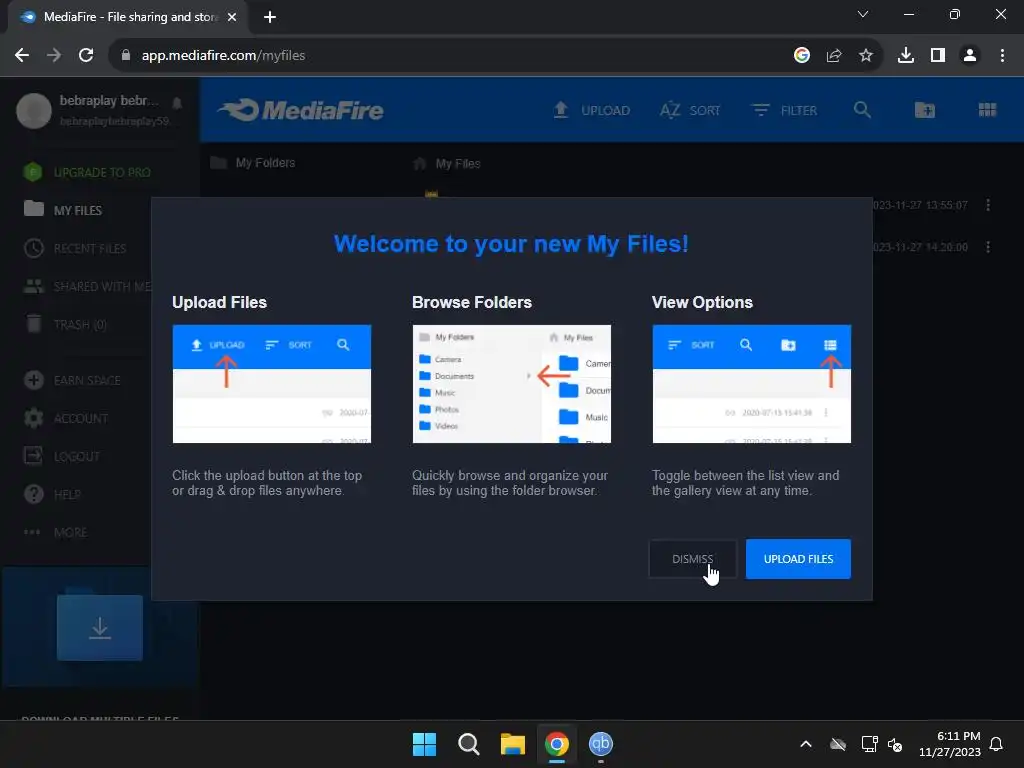Open File Explorer from taskbar

click(513, 744)
